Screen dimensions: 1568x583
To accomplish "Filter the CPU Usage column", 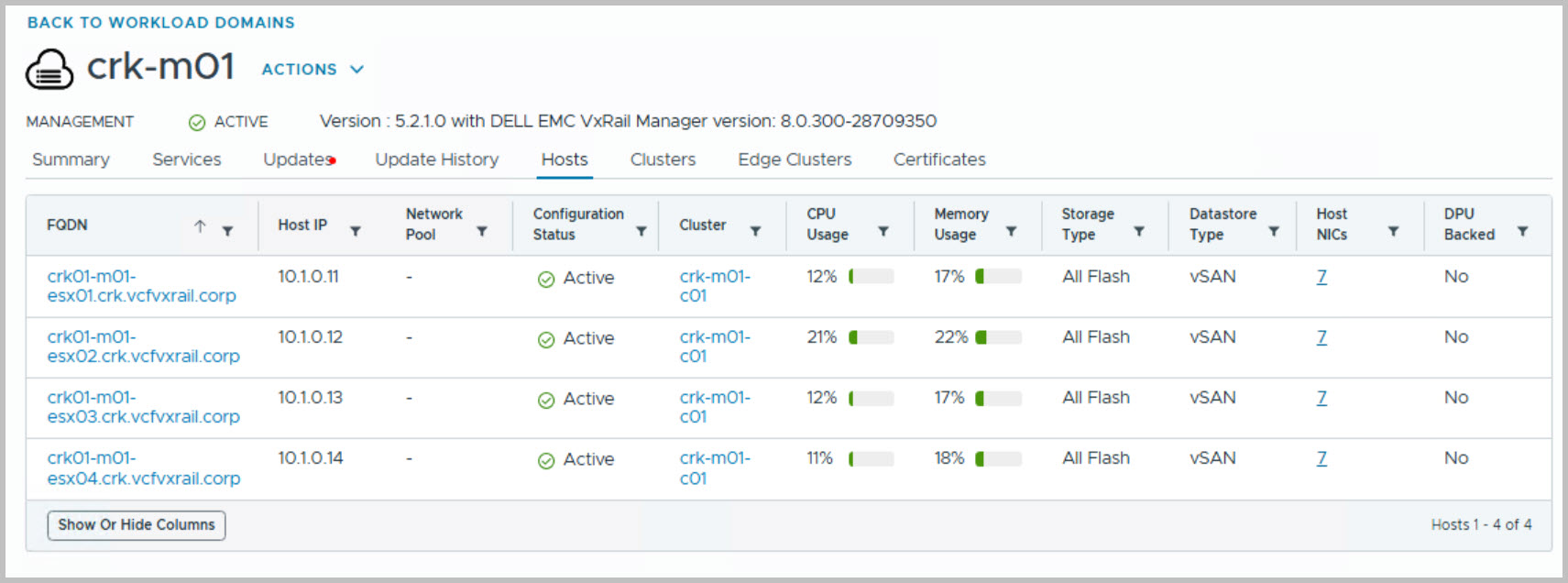I will tap(883, 231).
